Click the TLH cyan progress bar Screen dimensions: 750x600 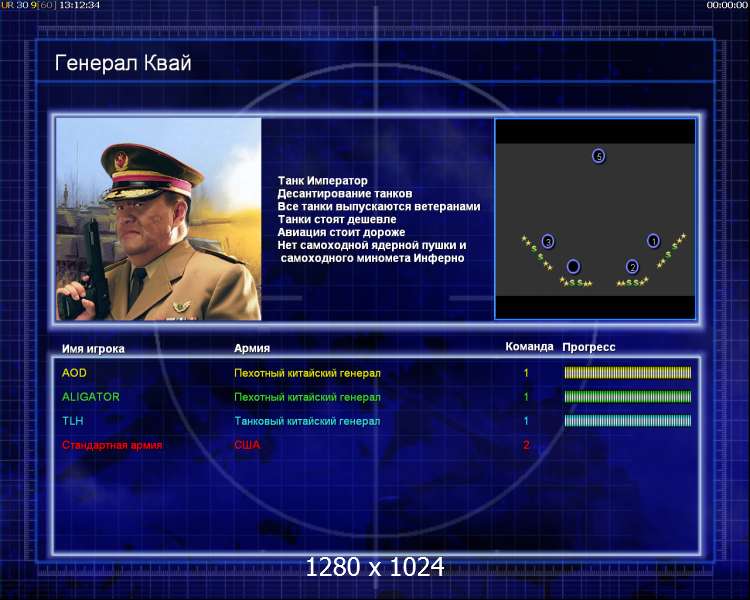[x=628, y=421]
